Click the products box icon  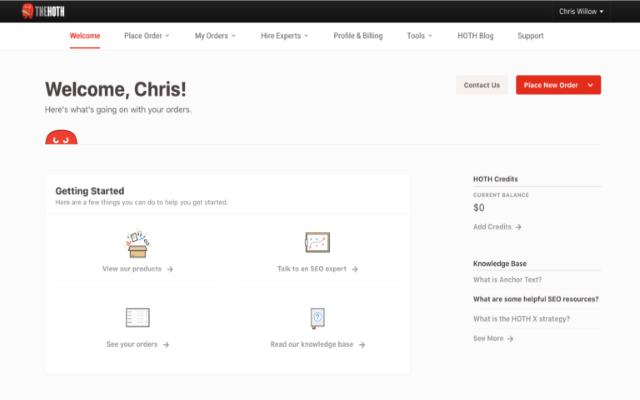coord(137,243)
